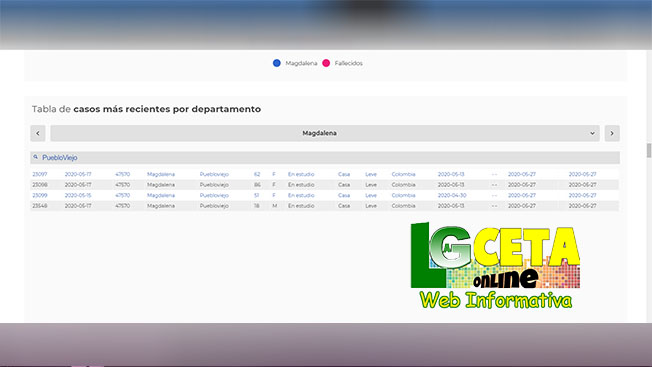Click the page vertical scrollbar thumb
The height and width of the screenshot is (367, 652).
point(649,150)
